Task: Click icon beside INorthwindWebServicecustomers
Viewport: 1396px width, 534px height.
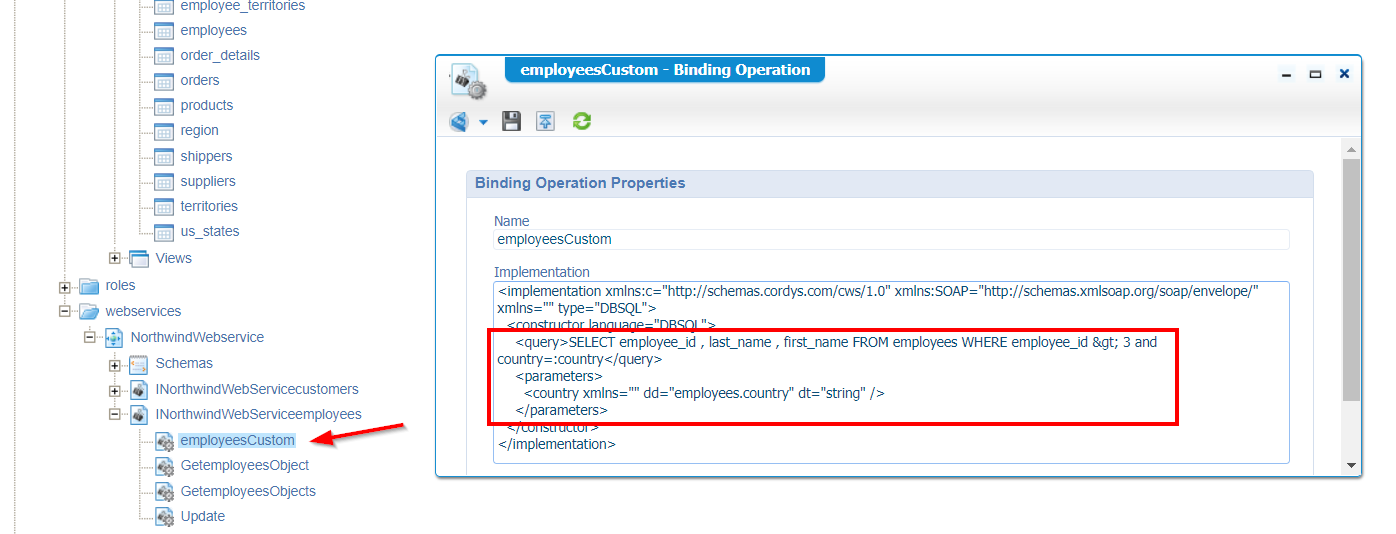Action: coord(139,390)
